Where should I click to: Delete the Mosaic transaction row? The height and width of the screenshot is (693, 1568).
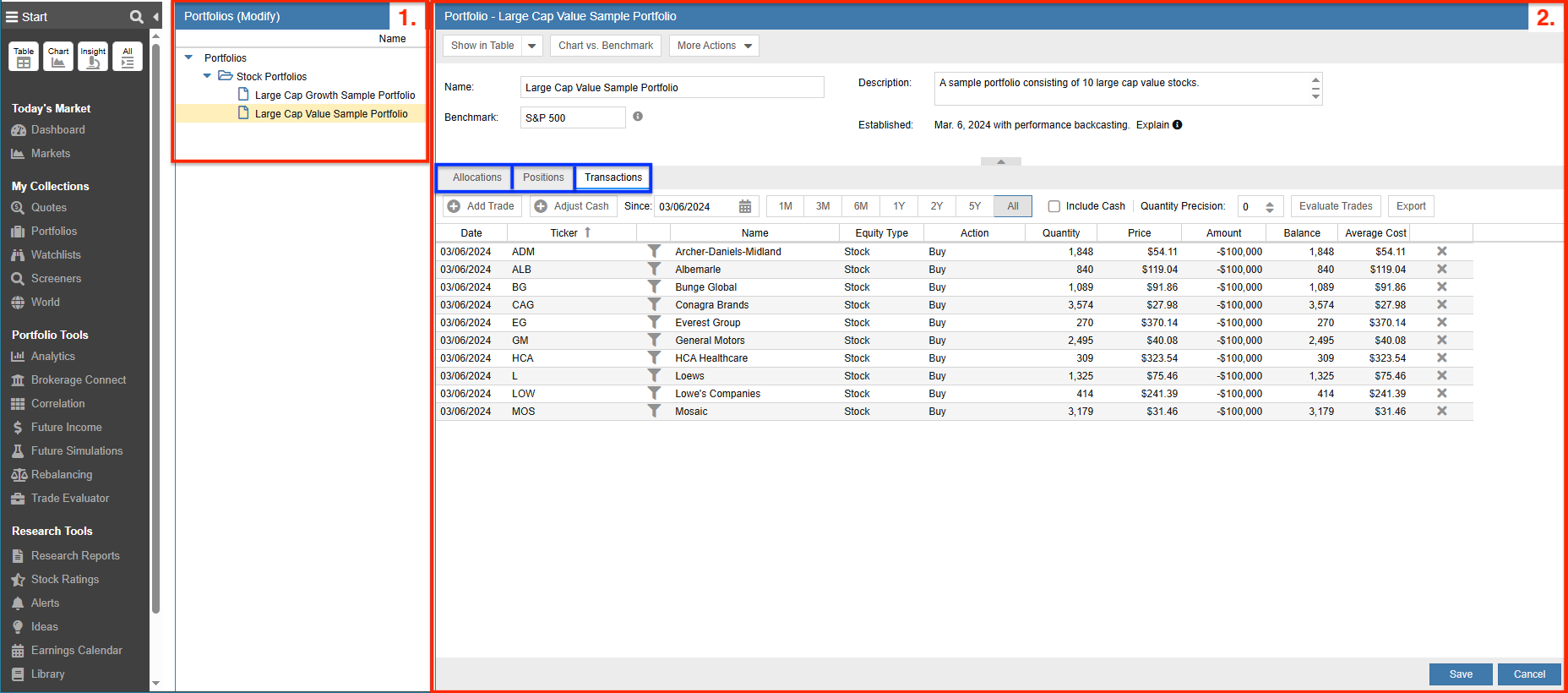[1441, 412]
